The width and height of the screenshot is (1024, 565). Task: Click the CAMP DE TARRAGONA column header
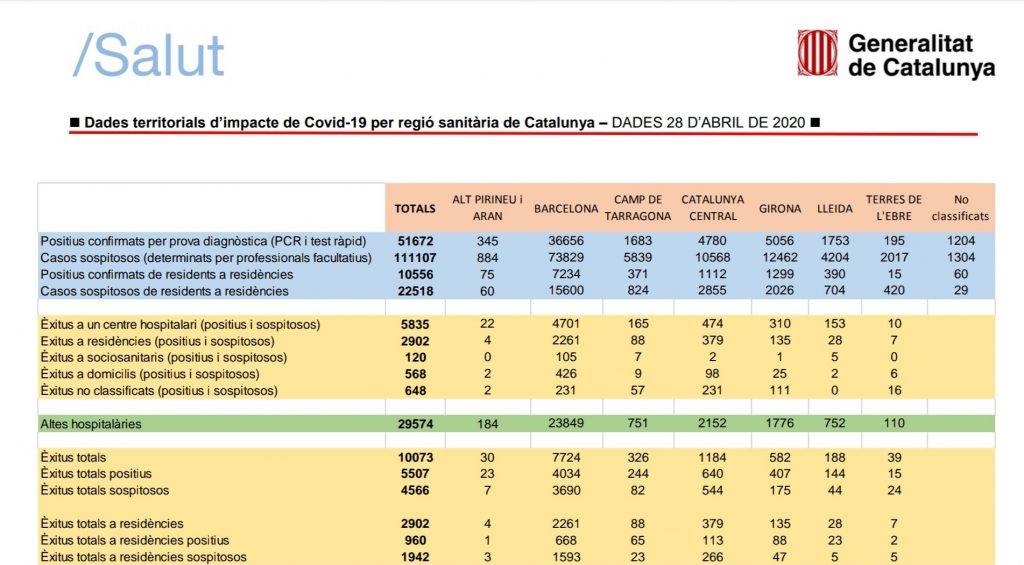click(x=638, y=208)
